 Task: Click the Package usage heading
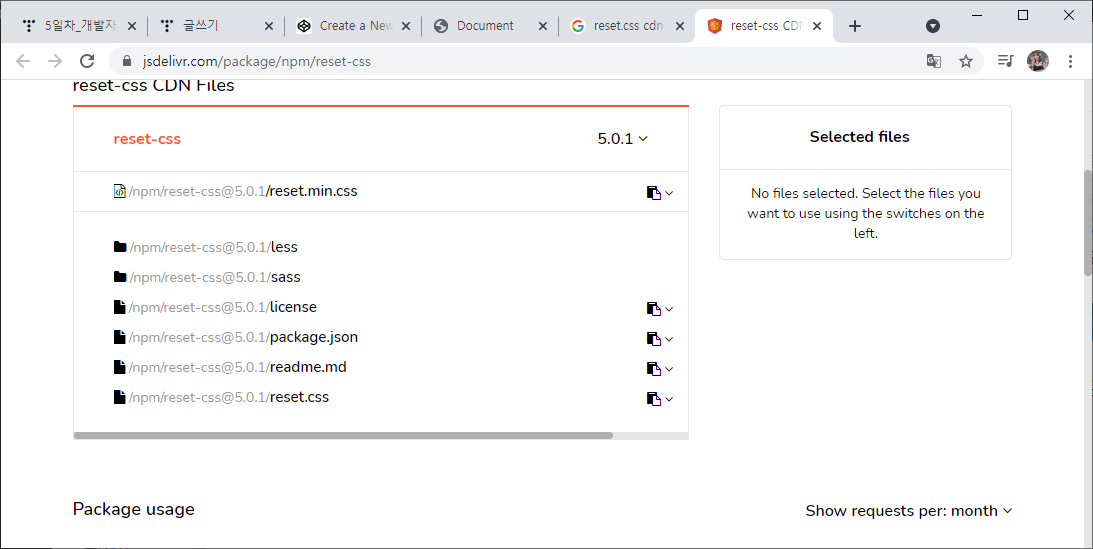tap(134, 509)
